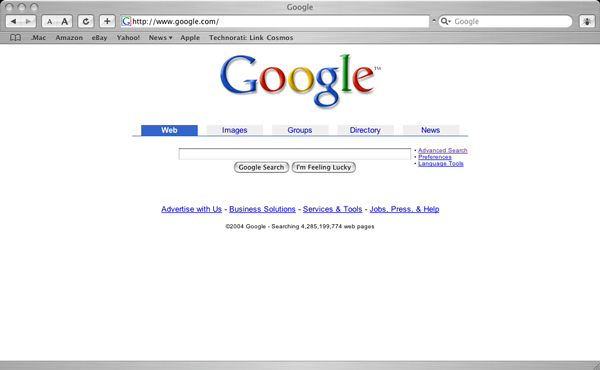The height and width of the screenshot is (370, 600).
Task: Add bookmark with the plus button
Action: pyautogui.click(x=107, y=21)
